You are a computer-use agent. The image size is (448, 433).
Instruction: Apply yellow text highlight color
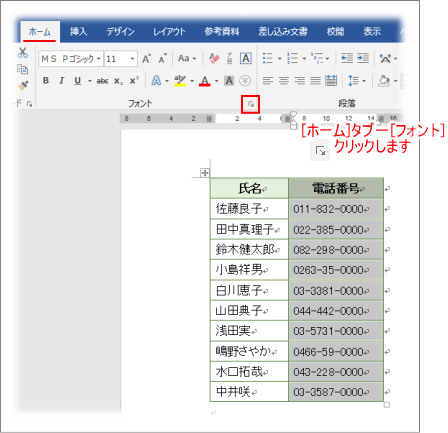[180, 81]
